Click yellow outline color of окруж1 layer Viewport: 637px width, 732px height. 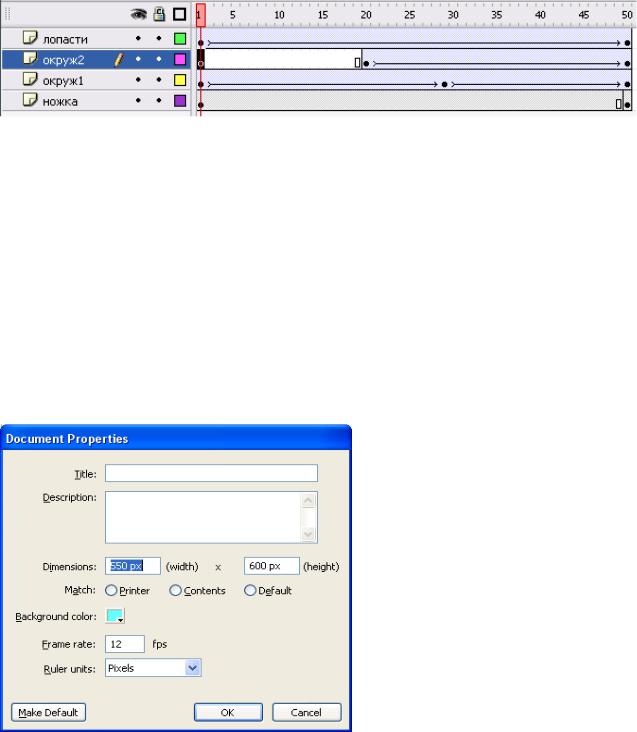180,80
